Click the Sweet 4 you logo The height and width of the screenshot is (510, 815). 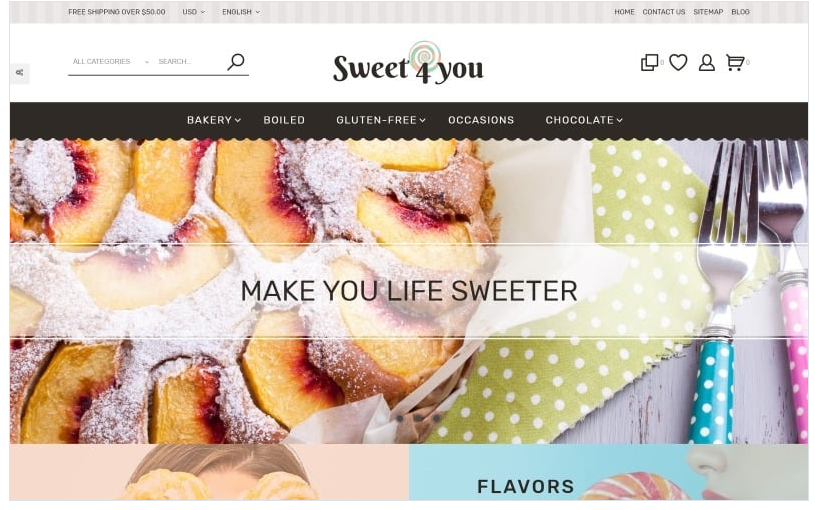[408, 63]
